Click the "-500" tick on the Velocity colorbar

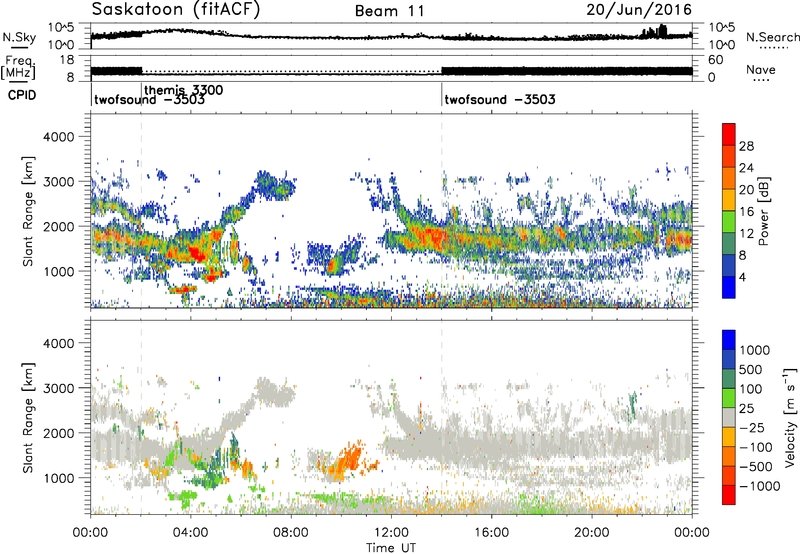coord(758,467)
